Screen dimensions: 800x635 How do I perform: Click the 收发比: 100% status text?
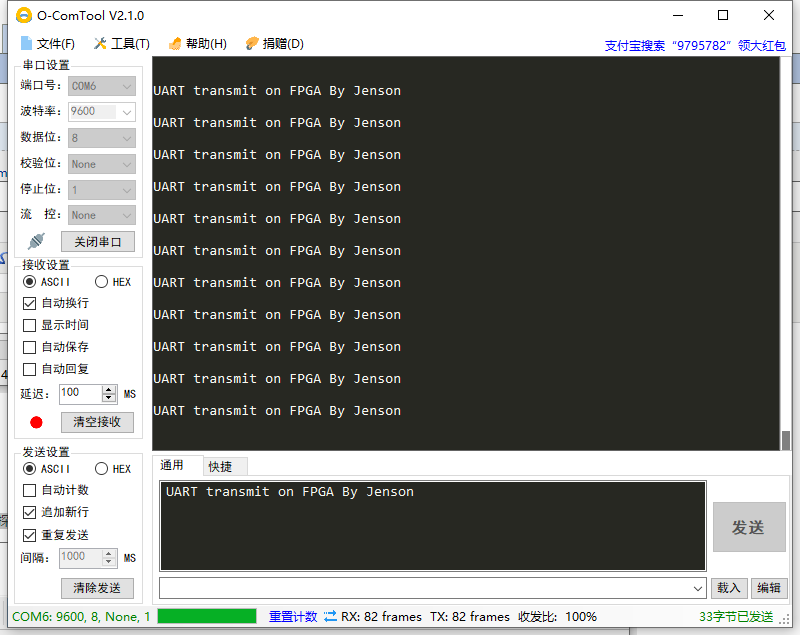[557, 617]
